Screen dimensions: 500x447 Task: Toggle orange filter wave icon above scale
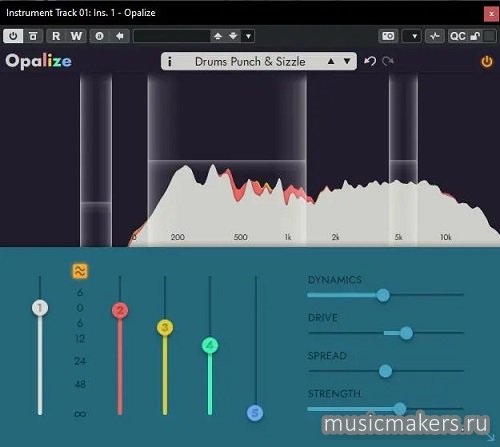click(x=80, y=271)
